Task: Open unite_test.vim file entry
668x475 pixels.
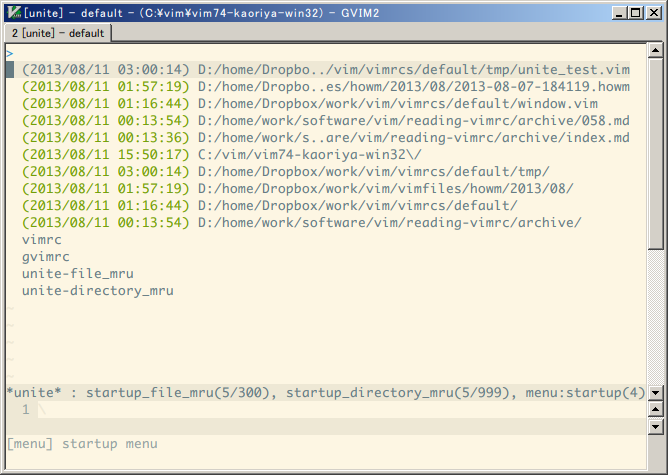Action: [x=326, y=69]
